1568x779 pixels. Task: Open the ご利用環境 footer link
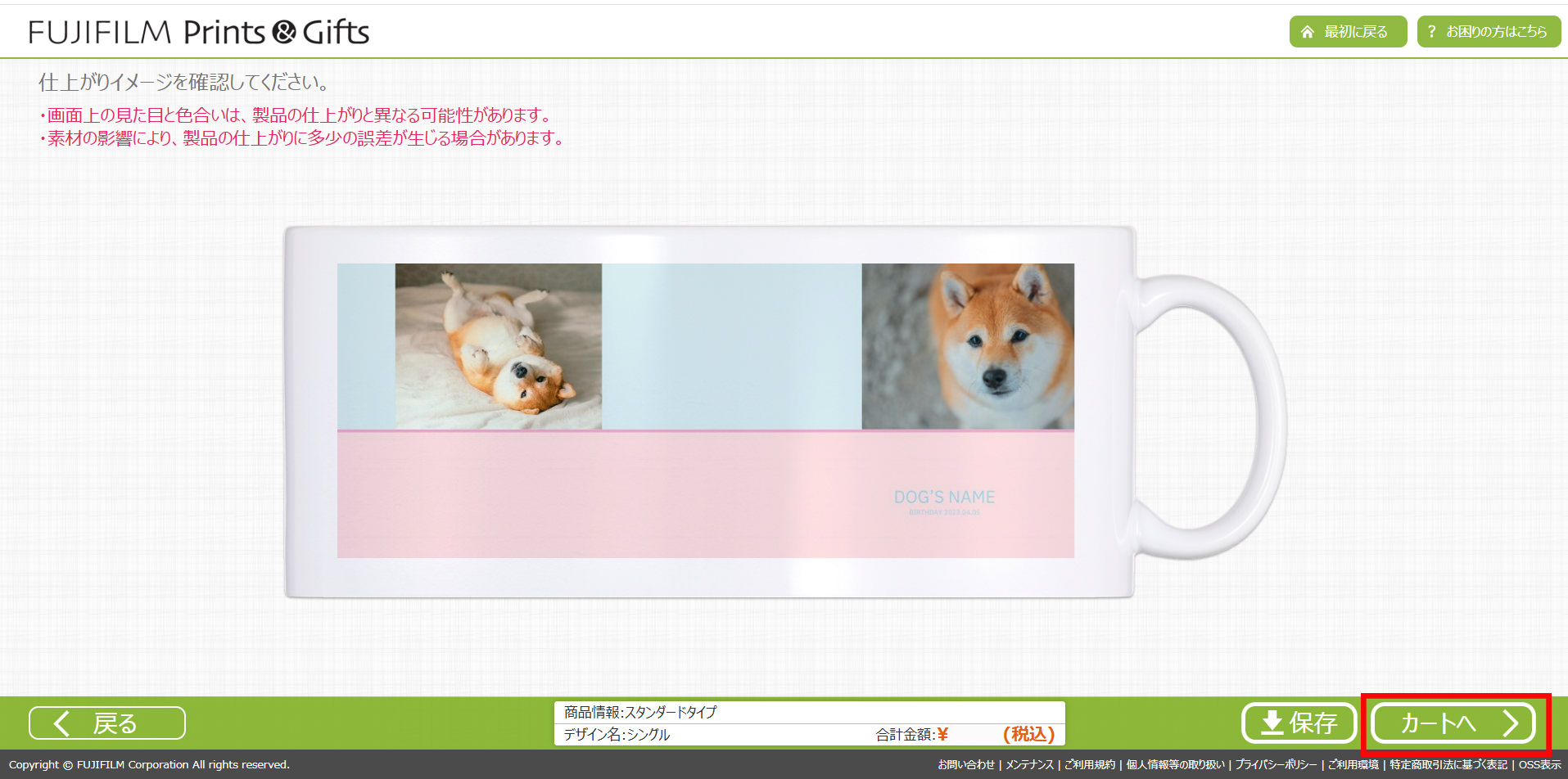pos(1353,765)
